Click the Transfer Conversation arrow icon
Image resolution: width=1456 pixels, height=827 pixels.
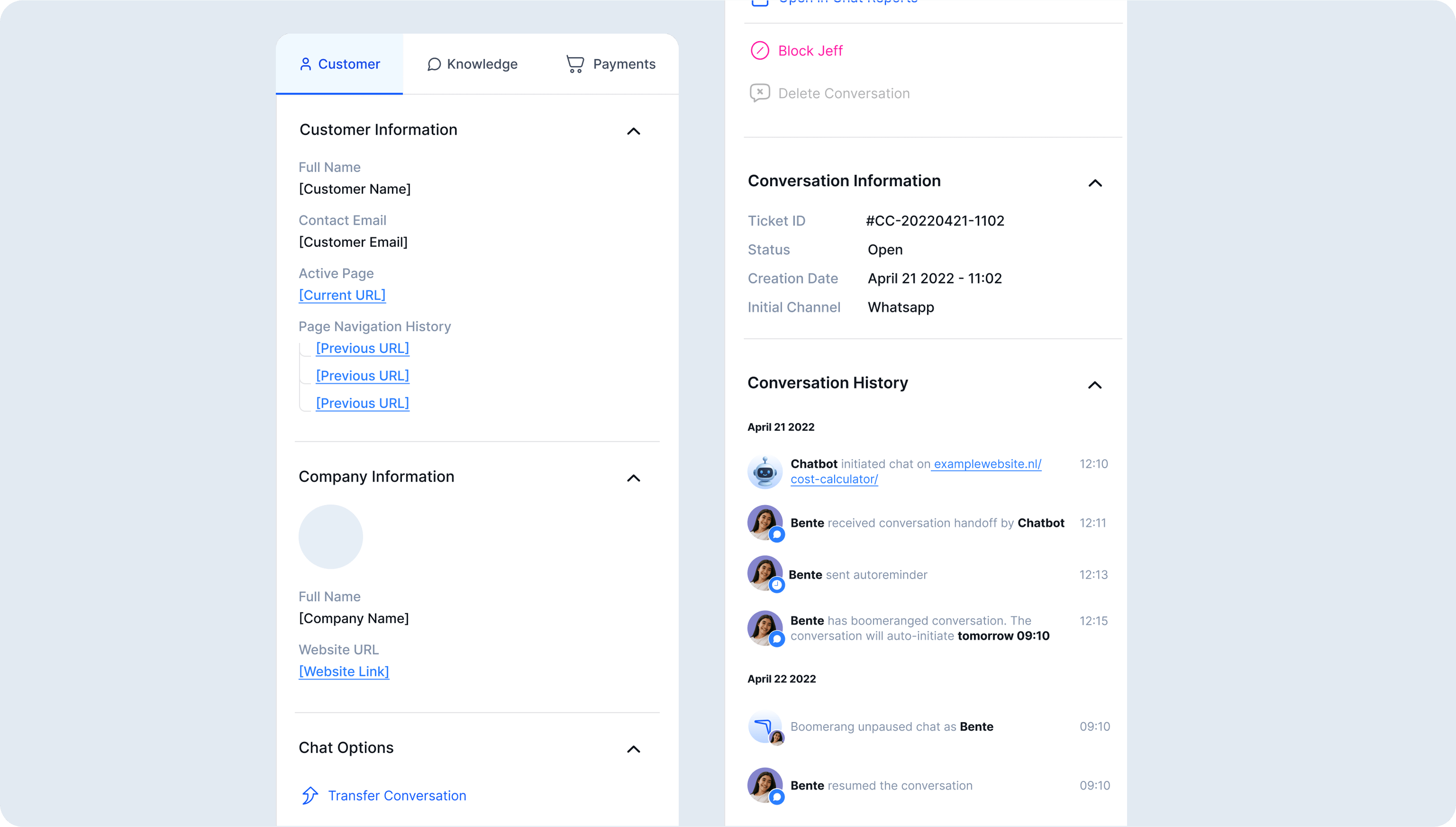click(310, 795)
